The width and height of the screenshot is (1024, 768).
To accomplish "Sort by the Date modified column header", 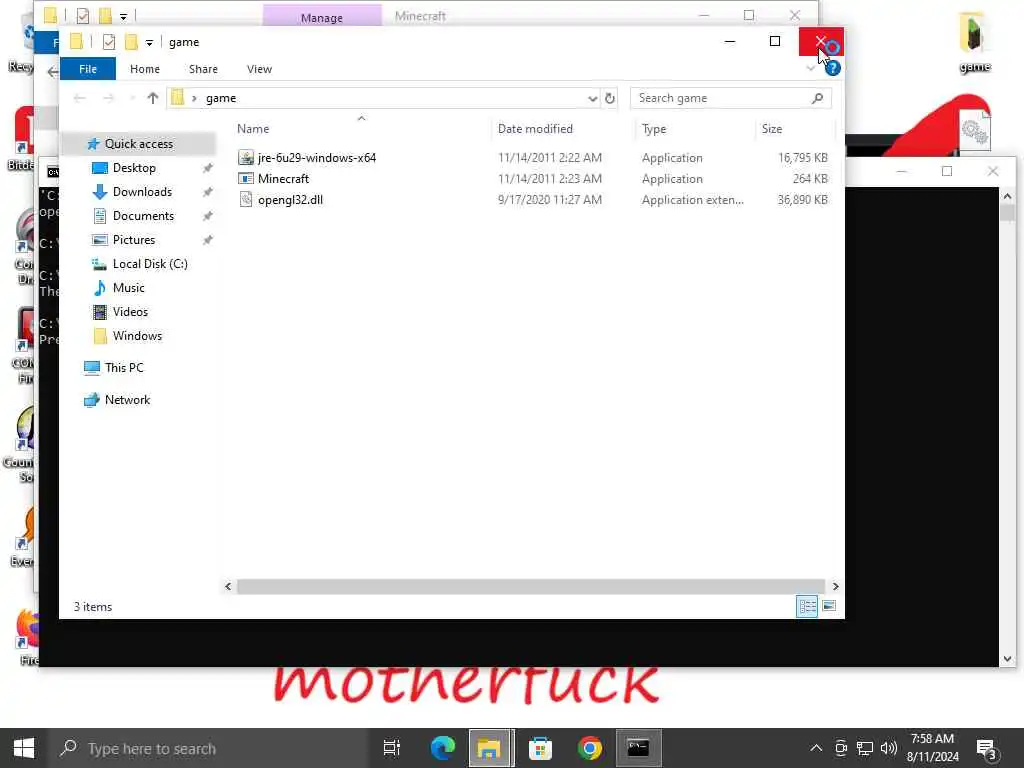I will pyautogui.click(x=536, y=129).
